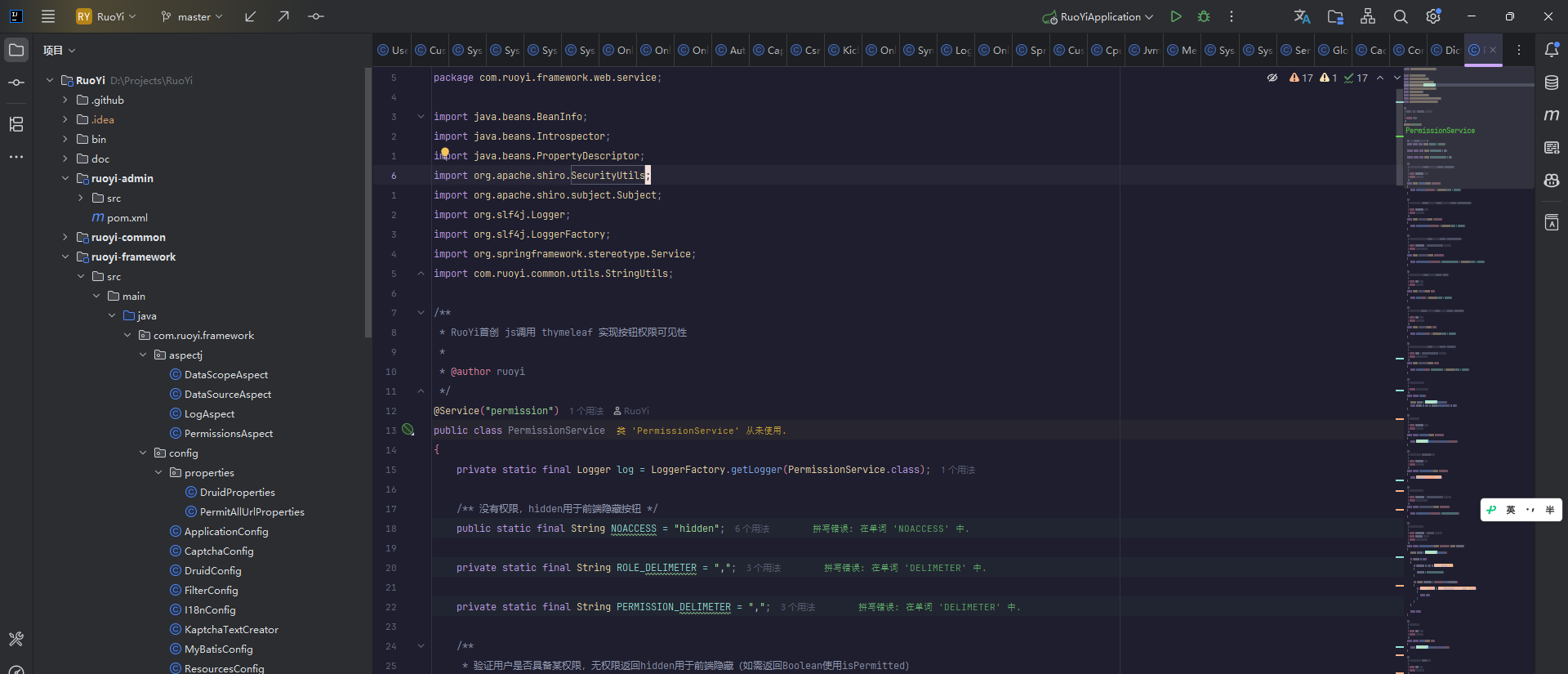Switch to the Aut… editor tab
The width and height of the screenshot is (1568, 674).
tap(730, 50)
